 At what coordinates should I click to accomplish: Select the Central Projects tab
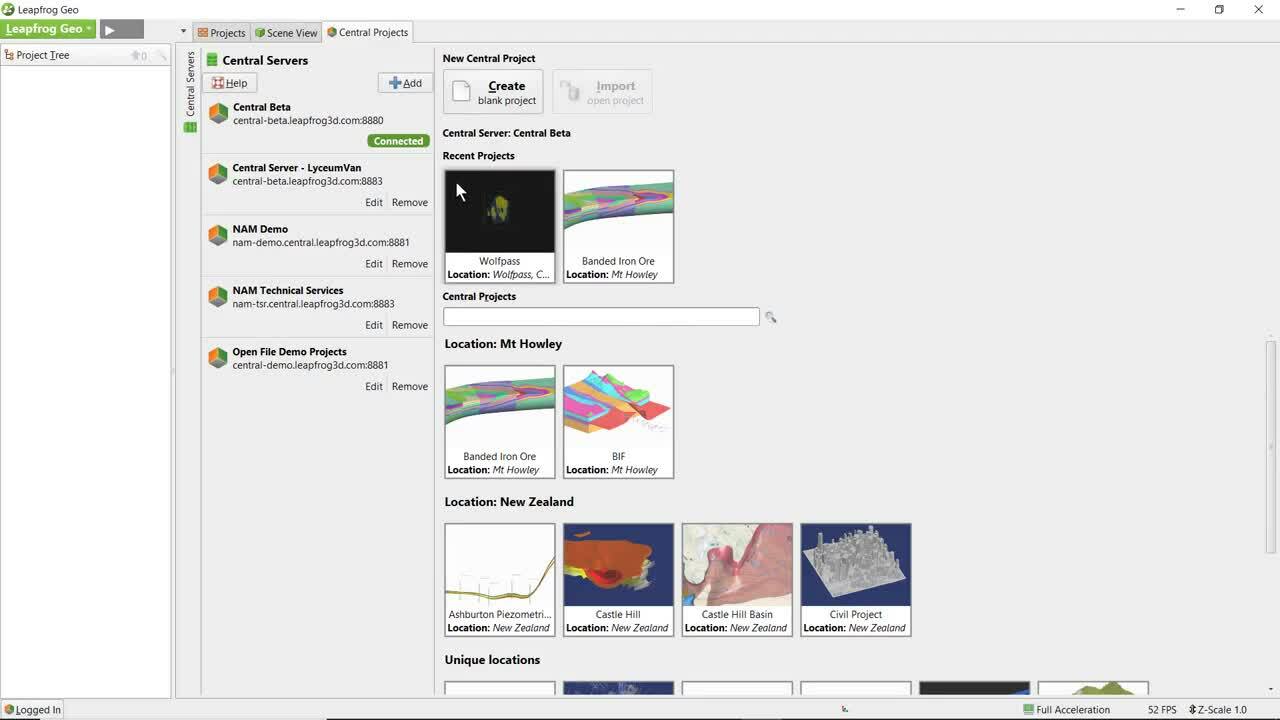pyautogui.click(x=368, y=32)
